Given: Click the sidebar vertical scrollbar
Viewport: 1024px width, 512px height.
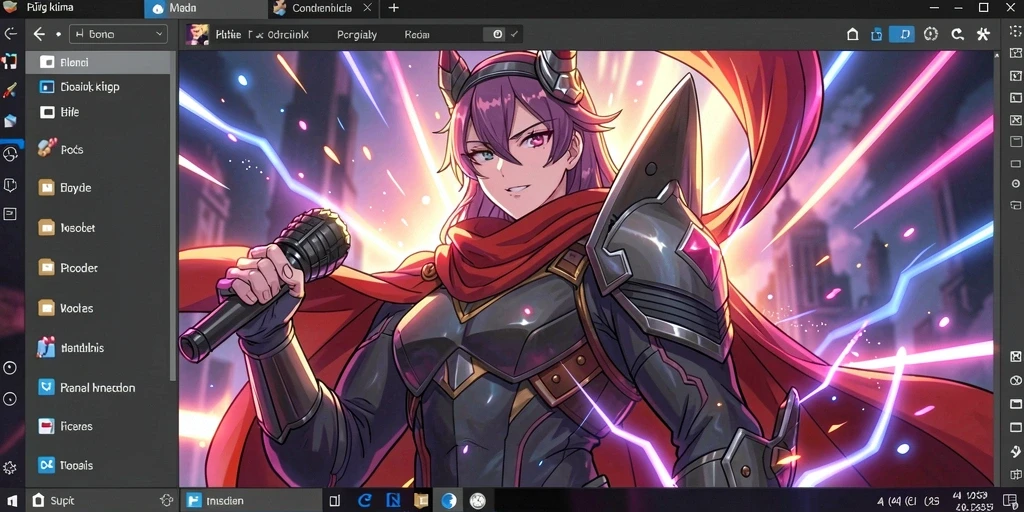Looking at the screenshot, I should tap(174, 216).
